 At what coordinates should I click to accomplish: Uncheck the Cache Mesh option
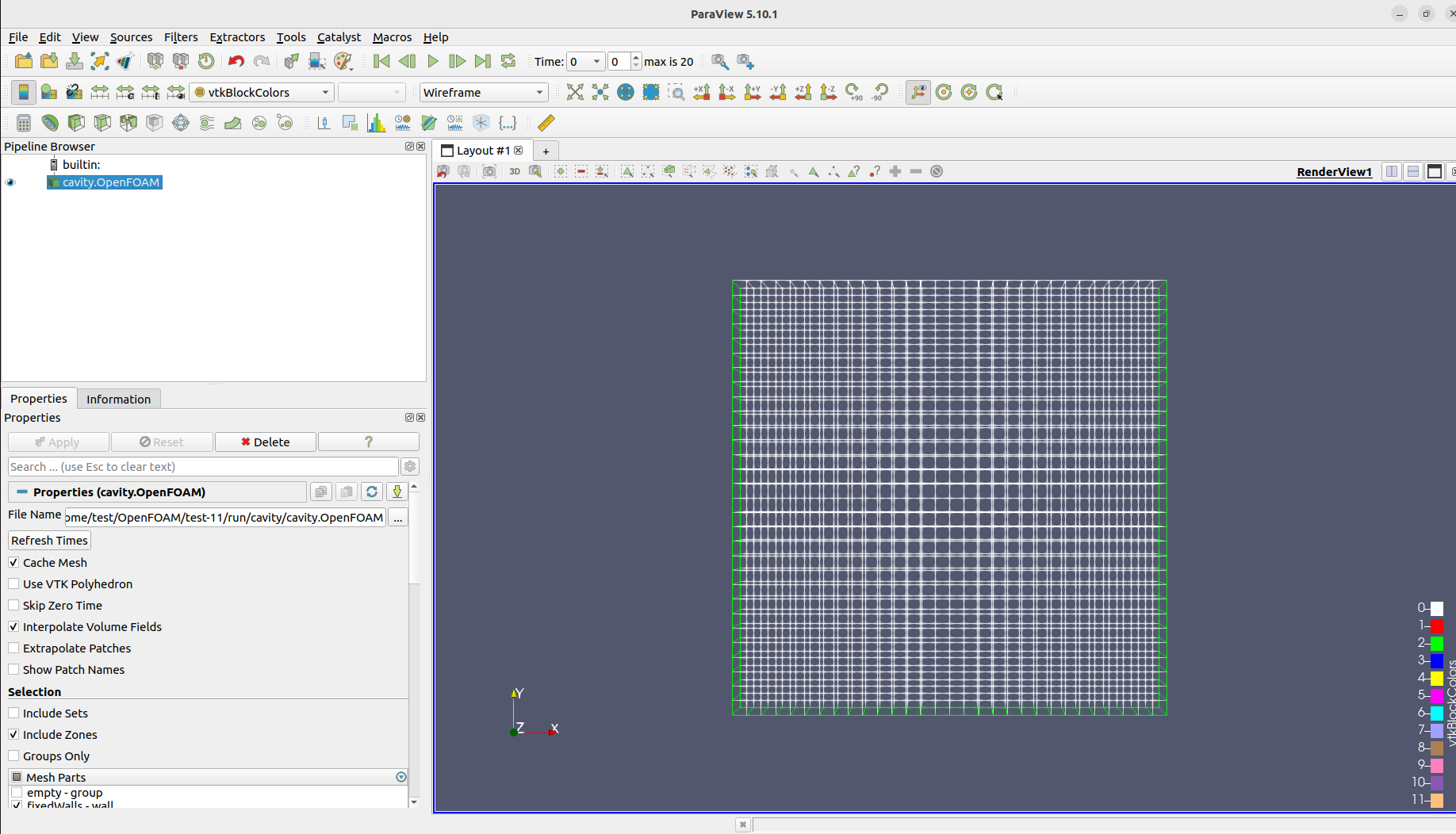(13, 562)
